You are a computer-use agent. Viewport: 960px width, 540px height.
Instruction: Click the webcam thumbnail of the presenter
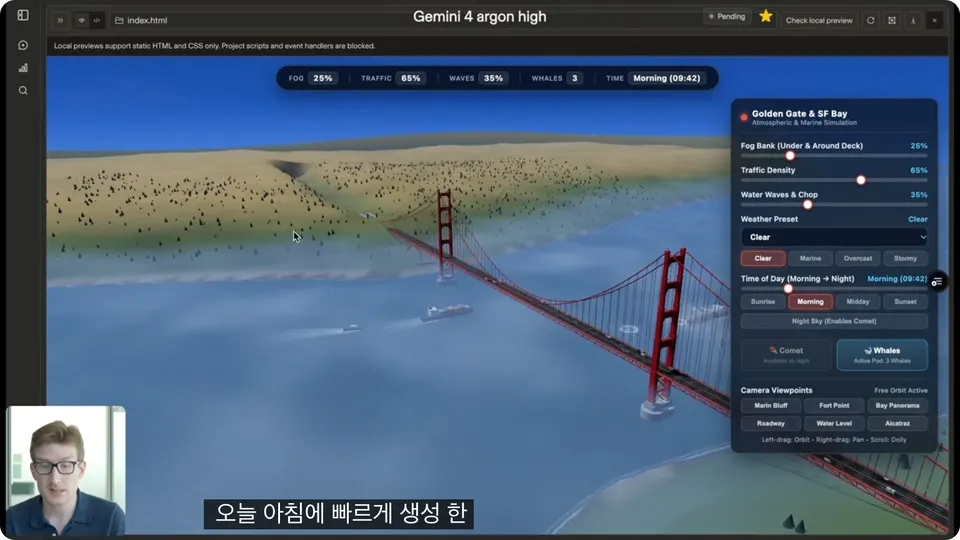click(x=66, y=470)
